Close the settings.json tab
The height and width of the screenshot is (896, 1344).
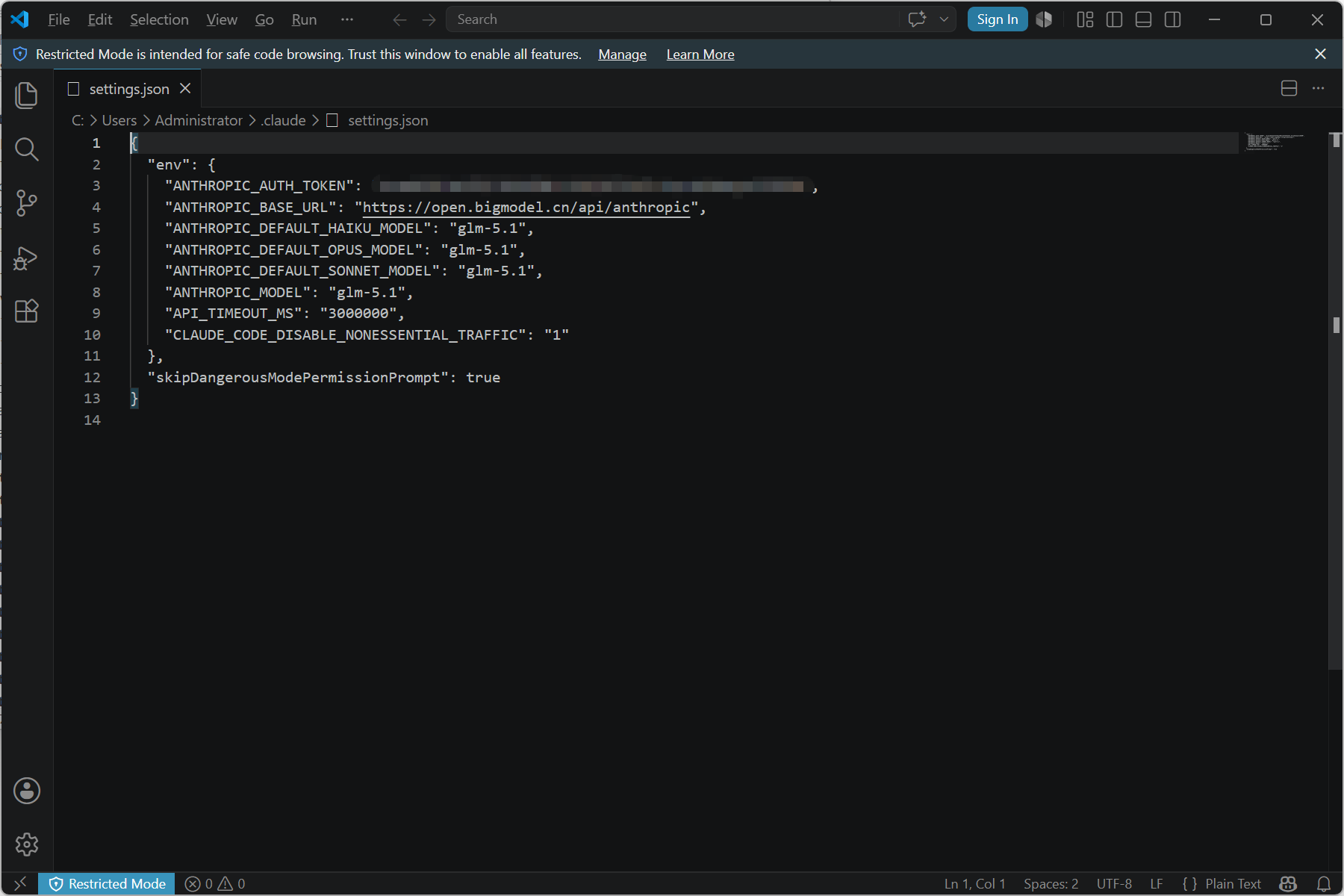tap(185, 88)
